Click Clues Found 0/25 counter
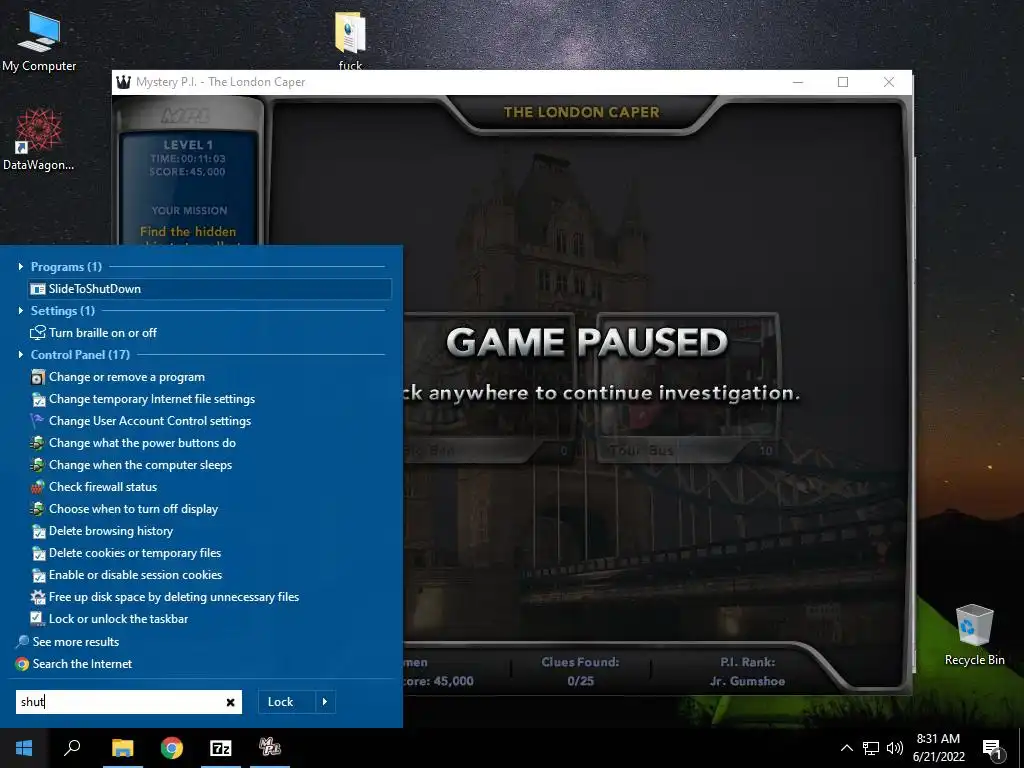 581,671
